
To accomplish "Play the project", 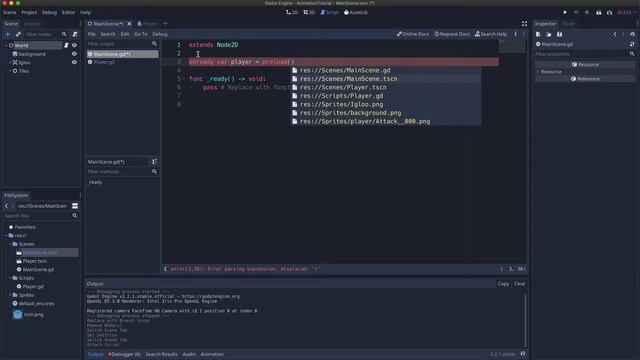I will 565,12.
